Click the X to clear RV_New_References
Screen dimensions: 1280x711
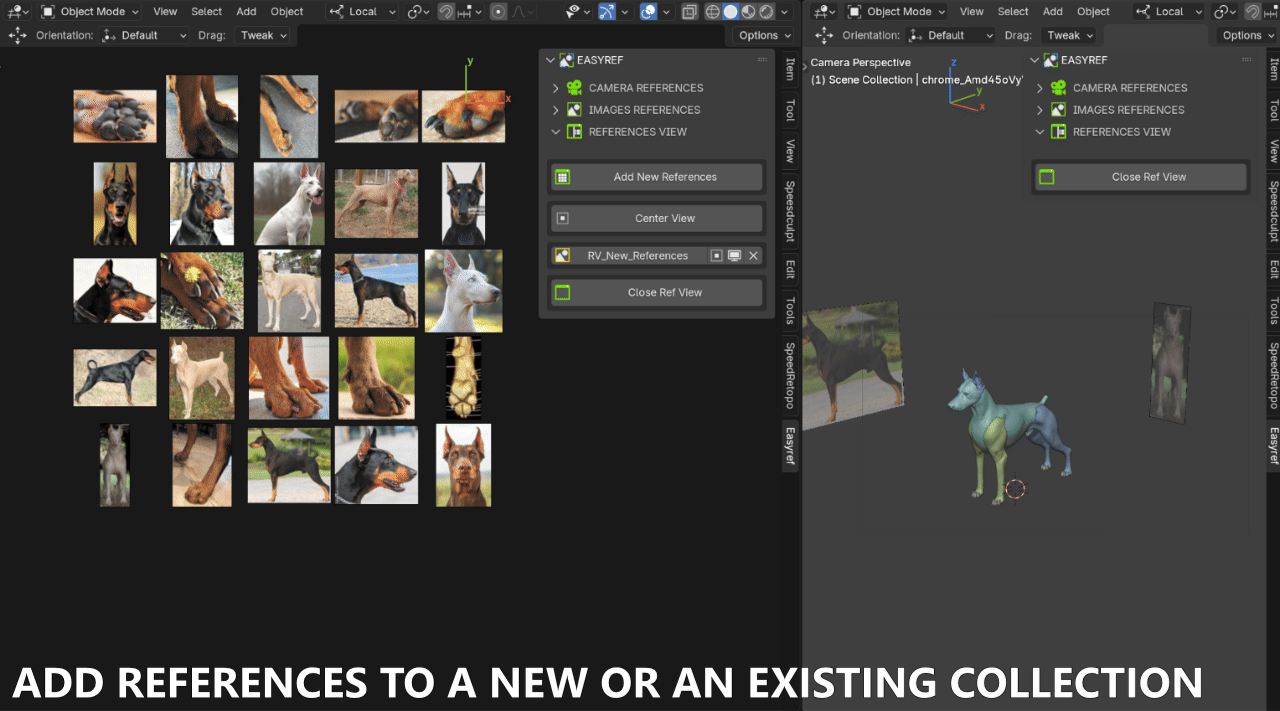754,255
